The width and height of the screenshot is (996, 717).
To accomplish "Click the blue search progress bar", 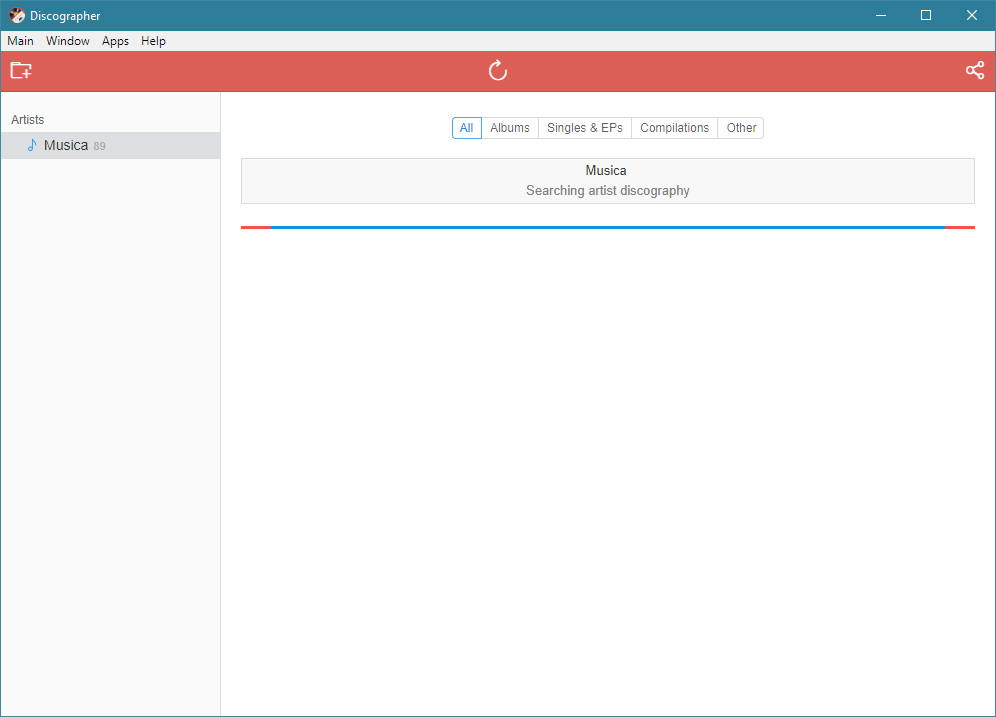I will pos(607,227).
